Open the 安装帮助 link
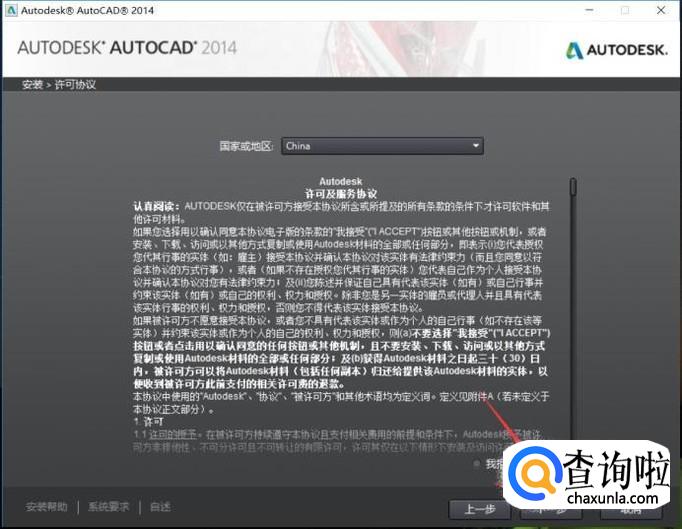This screenshot has height=529, width=682. (47, 507)
